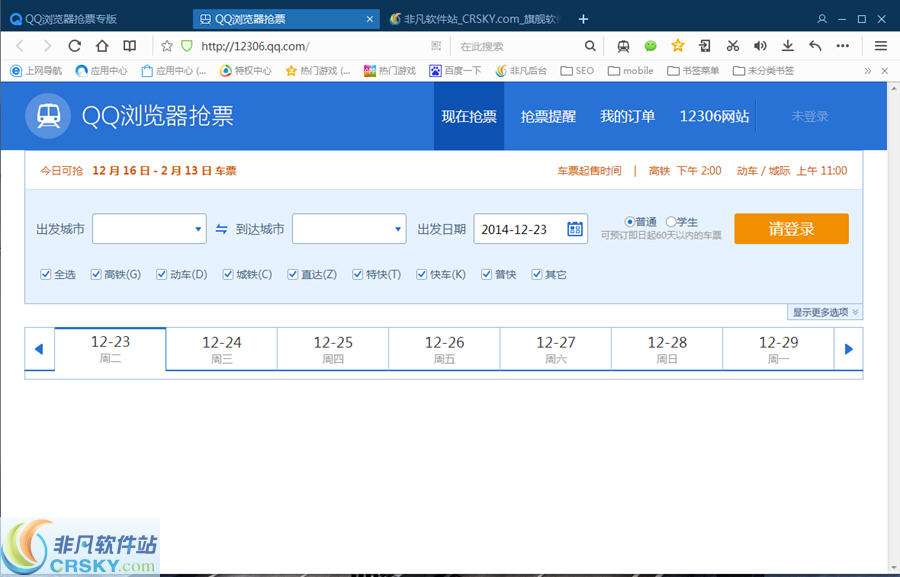Expand more bookmarks chevron
This screenshot has width=900, height=577.
point(867,71)
